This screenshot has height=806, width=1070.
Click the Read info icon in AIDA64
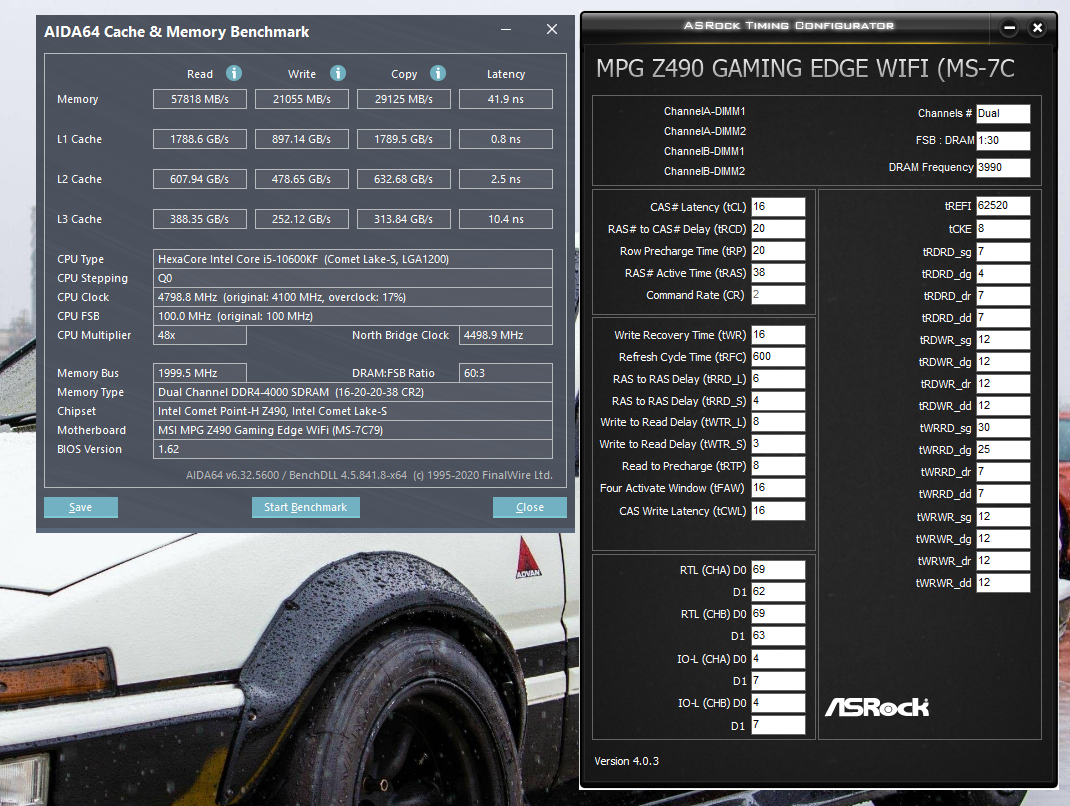pos(234,73)
